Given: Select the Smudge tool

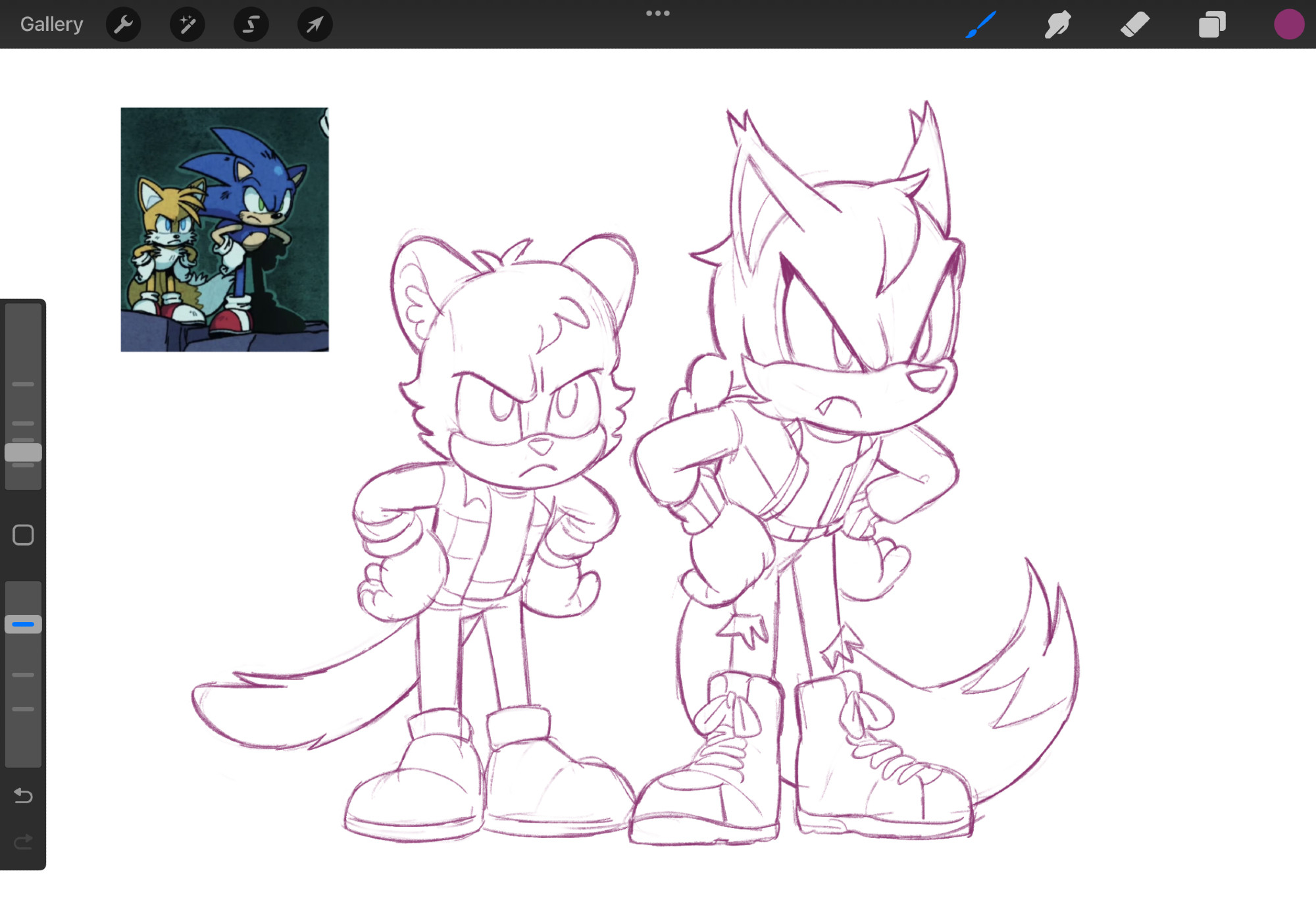Looking at the screenshot, I should pos(1057,25).
